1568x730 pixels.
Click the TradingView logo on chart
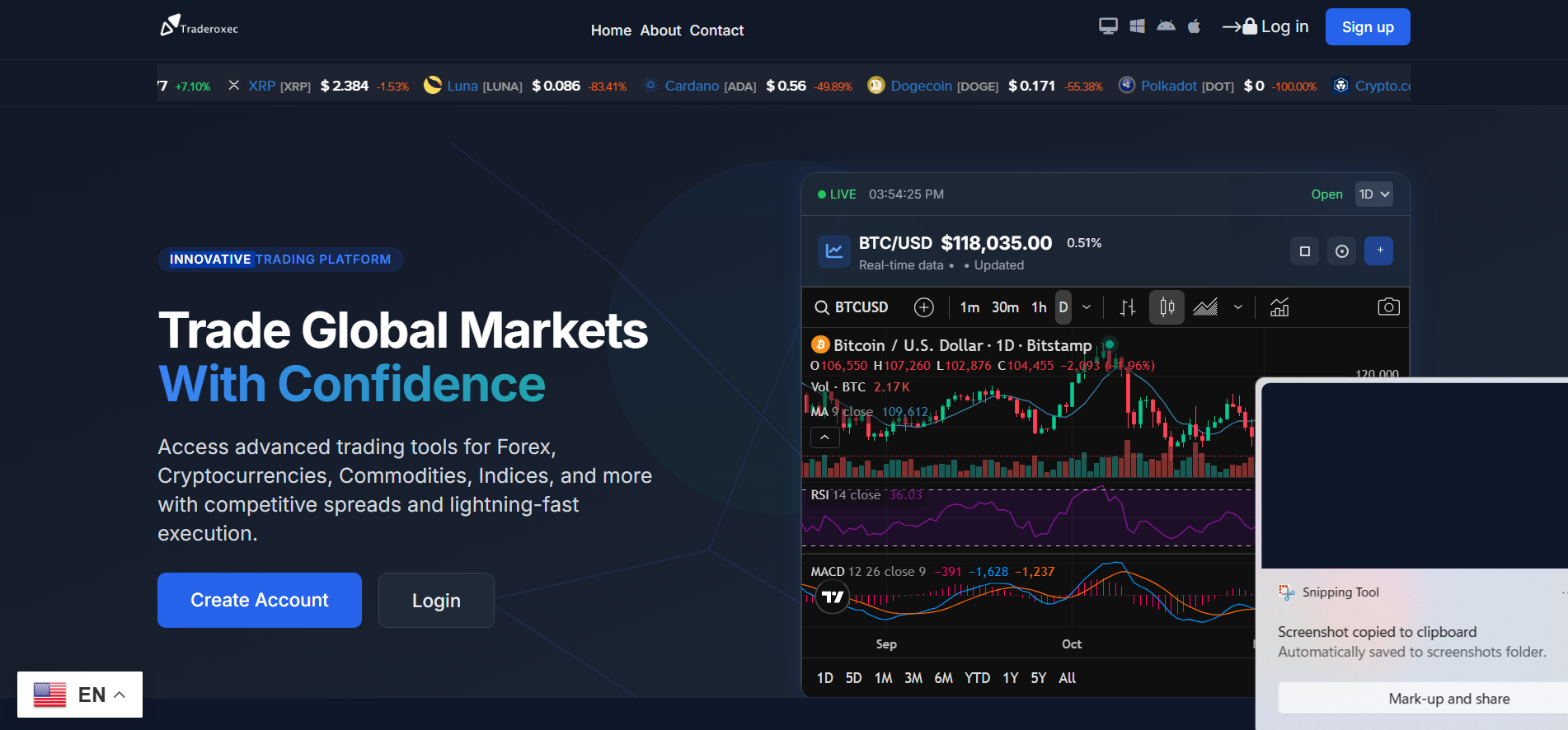(x=833, y=597)
